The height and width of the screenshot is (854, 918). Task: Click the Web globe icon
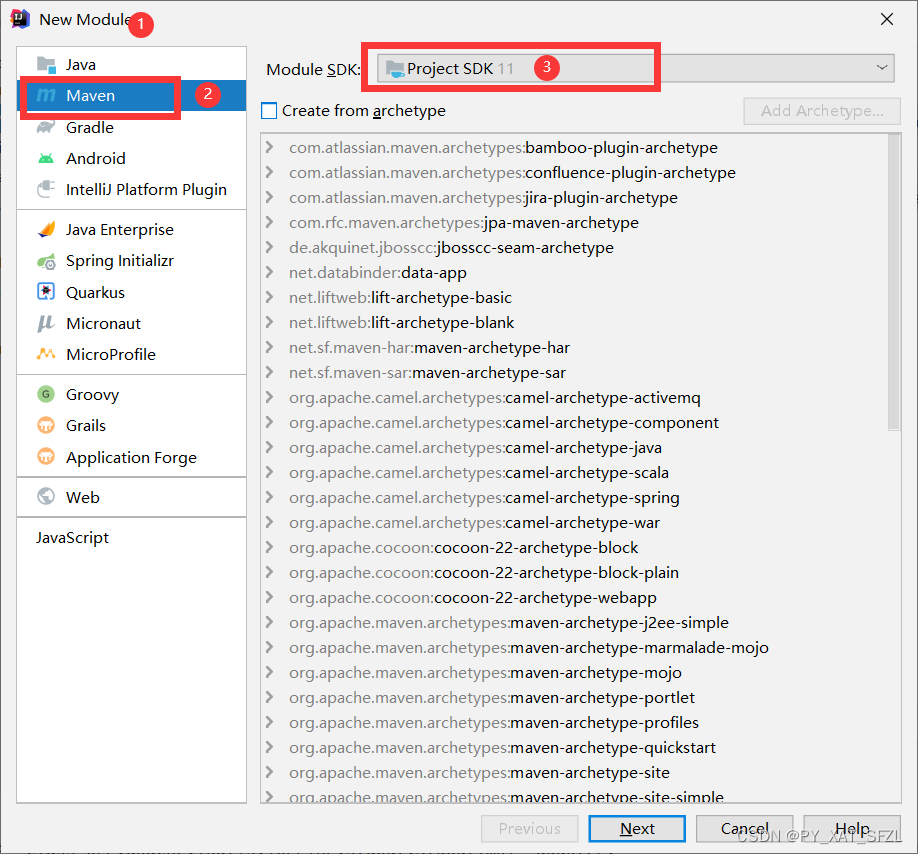46,496
